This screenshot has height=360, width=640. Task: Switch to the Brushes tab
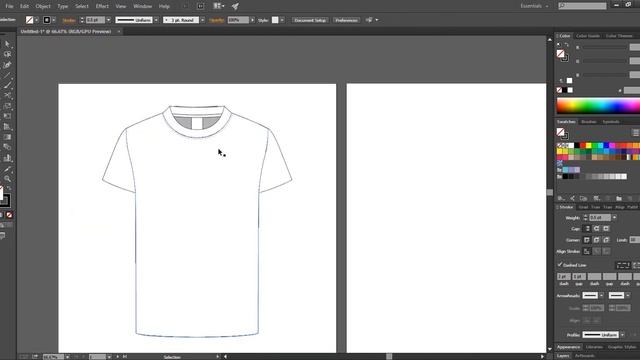(589, 122)
